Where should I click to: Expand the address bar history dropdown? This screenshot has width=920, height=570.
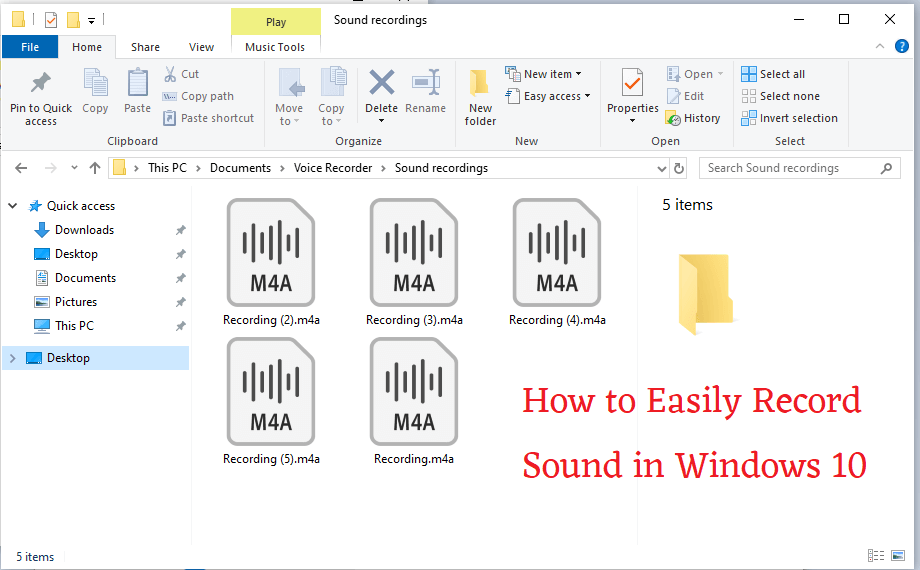click(x=662, y=168)
